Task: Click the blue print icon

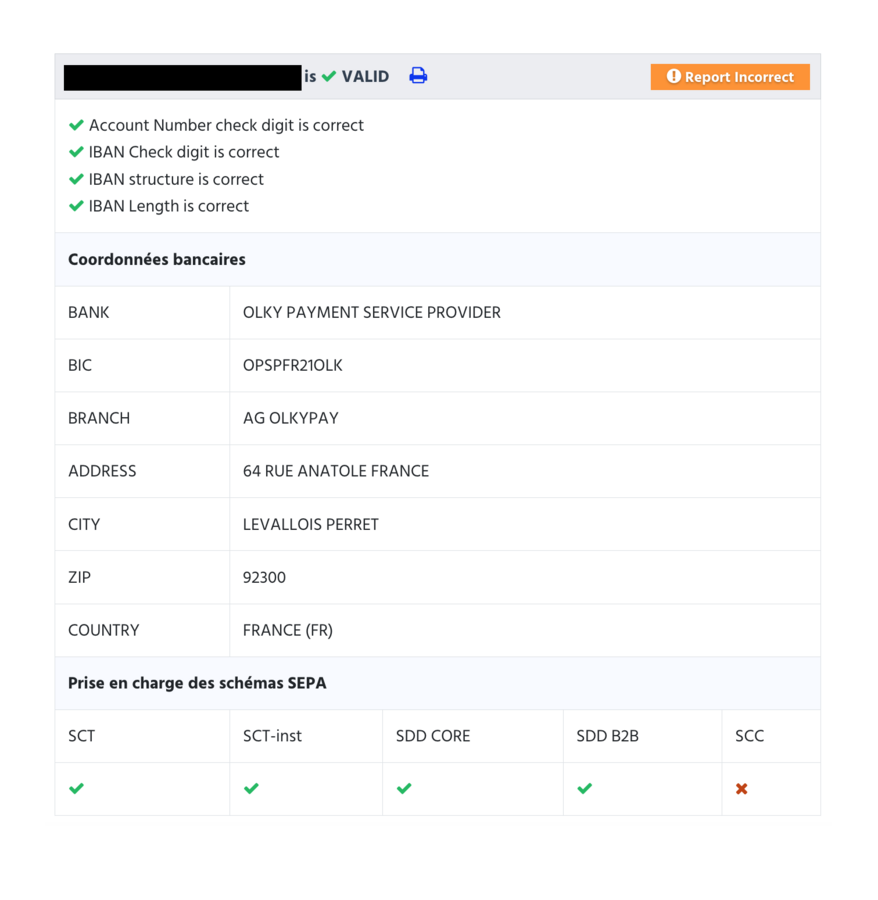Action: pyautogui.click(x=417, y=76)
